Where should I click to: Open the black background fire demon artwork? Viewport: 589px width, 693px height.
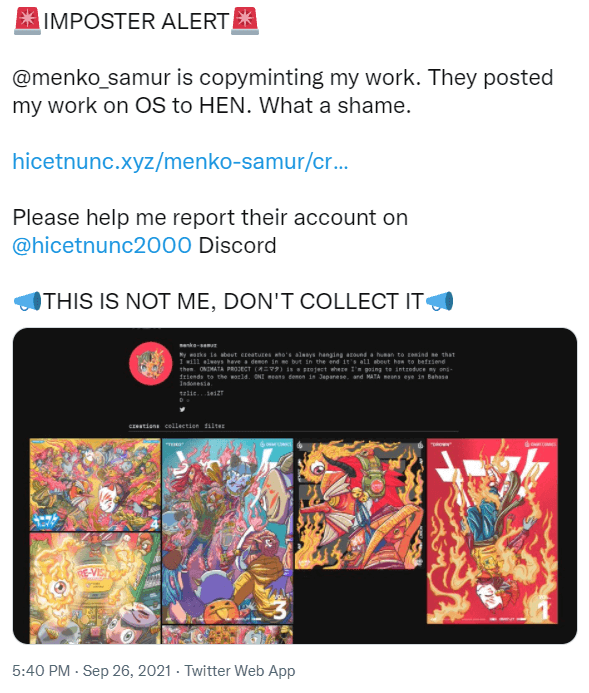click(360, 504)
